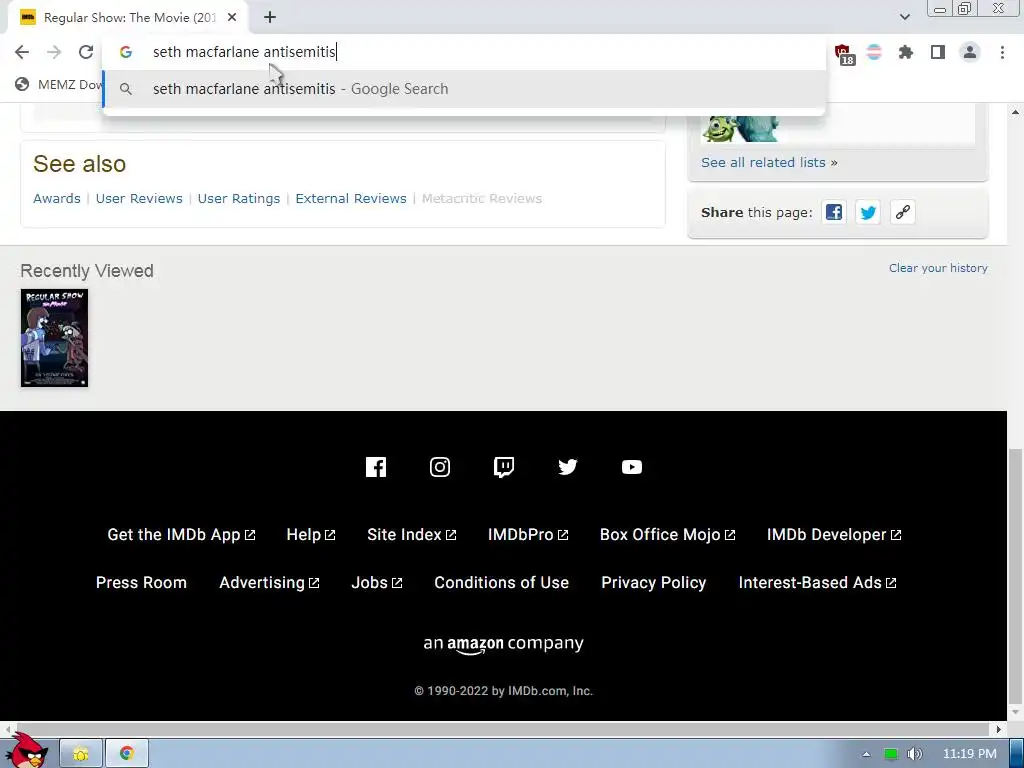This screenshot has width=1024, height=768.
Task: Open the IMDb Developer footer link
Action: (834, 535)
